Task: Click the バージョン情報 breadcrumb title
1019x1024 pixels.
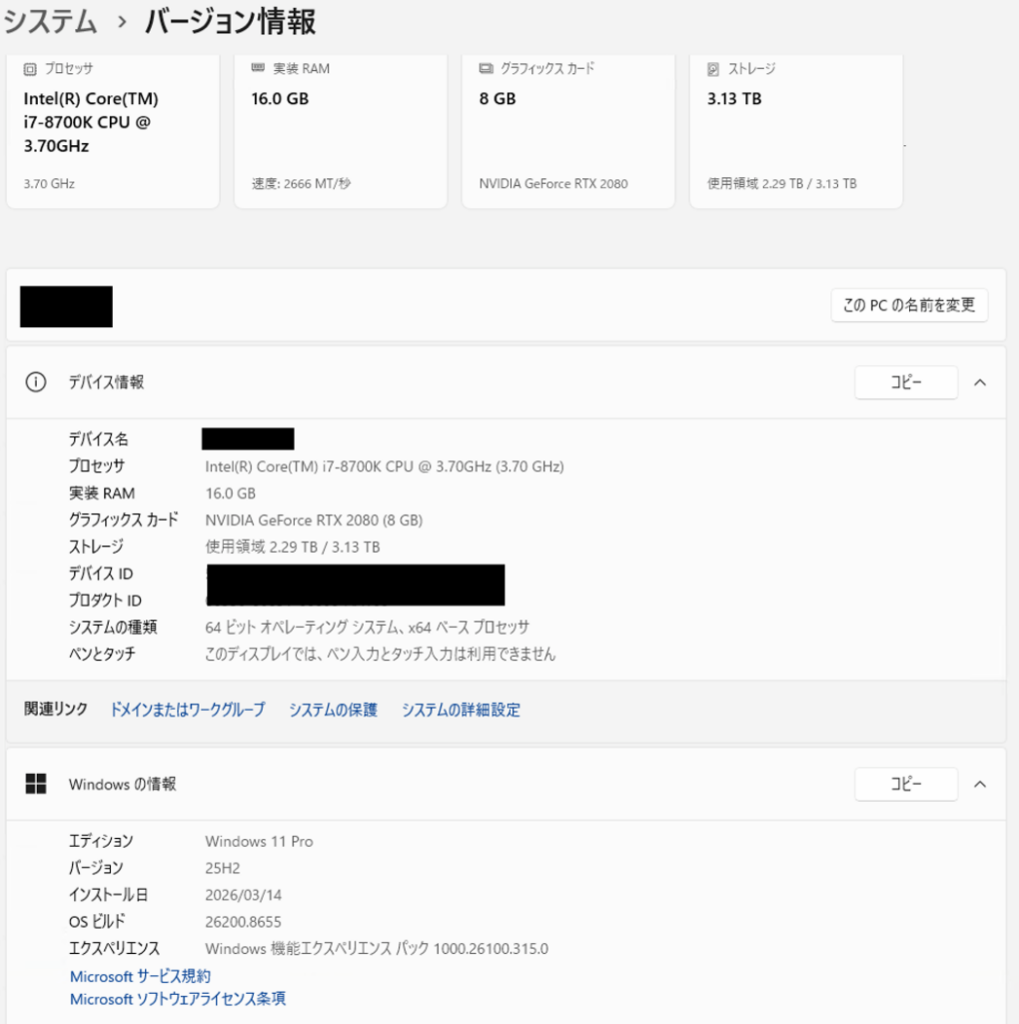Action: click(x=230, y=21)
